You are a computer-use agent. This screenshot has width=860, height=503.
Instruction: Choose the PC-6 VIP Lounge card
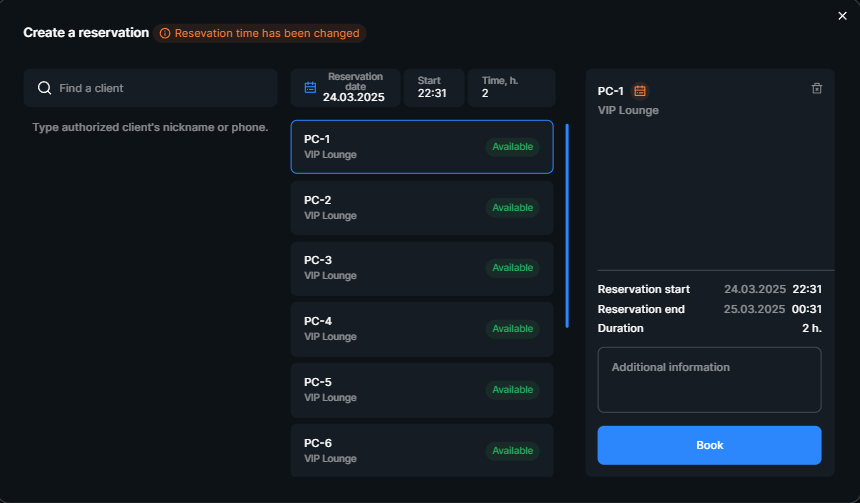tap(422, 450)
